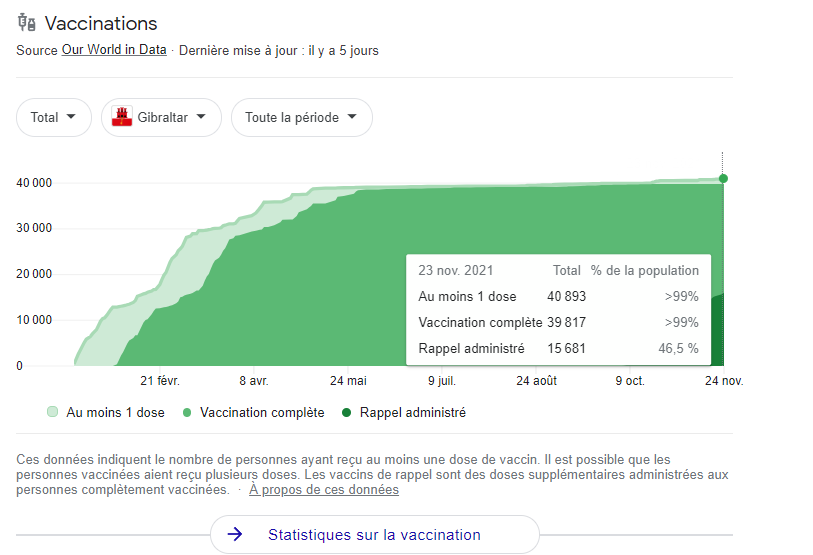Click the 10 000 y-axis label

[34, 320]
